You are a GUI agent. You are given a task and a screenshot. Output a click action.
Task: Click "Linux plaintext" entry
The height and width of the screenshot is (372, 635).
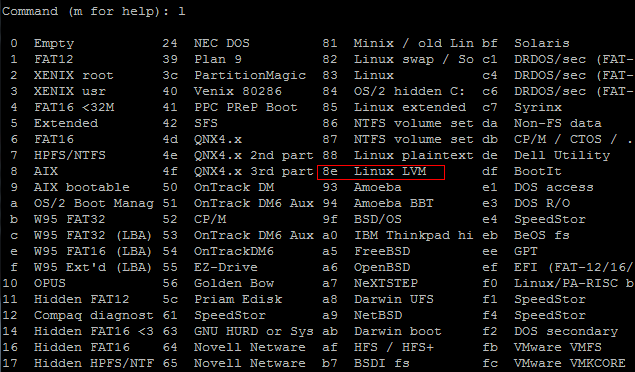[x=413, y=155]
